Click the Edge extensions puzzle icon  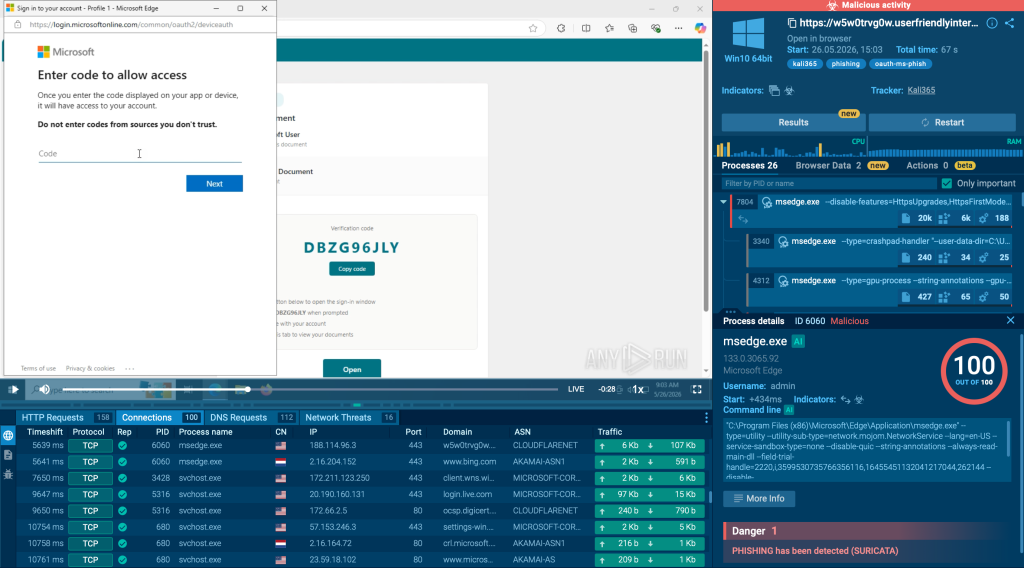coord(561,28)
